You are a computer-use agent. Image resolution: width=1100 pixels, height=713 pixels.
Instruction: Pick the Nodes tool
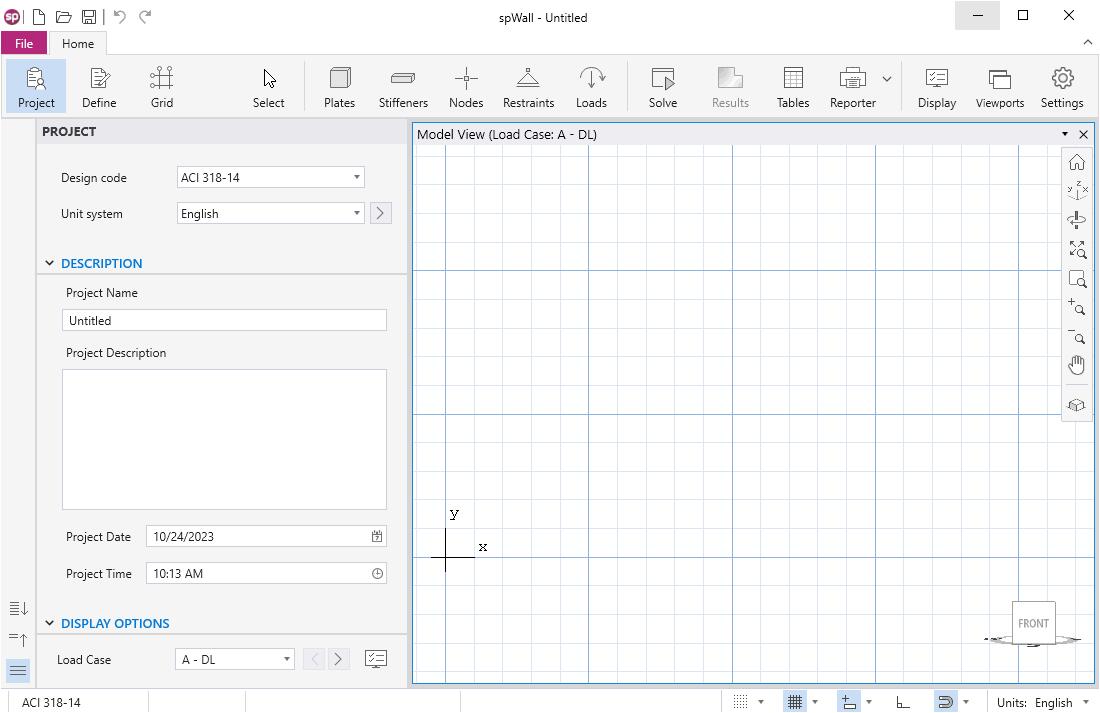pyautogui.click(x=466, y=87)
